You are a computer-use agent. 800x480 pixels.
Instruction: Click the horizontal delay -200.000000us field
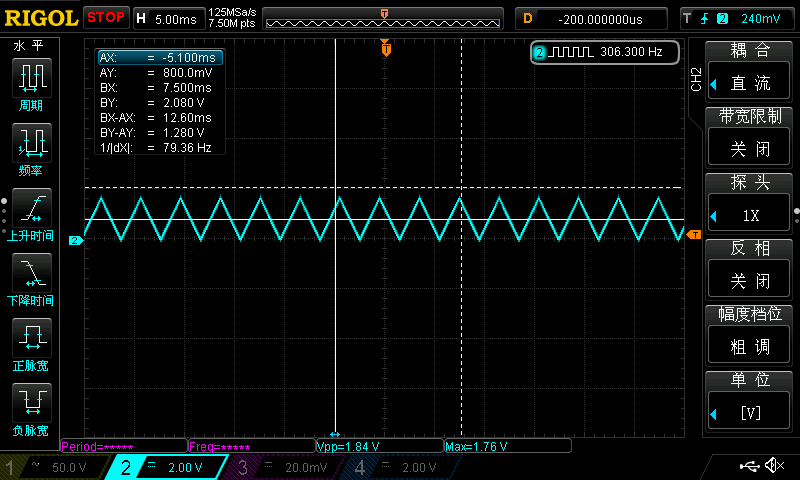[x=591, y=19]
